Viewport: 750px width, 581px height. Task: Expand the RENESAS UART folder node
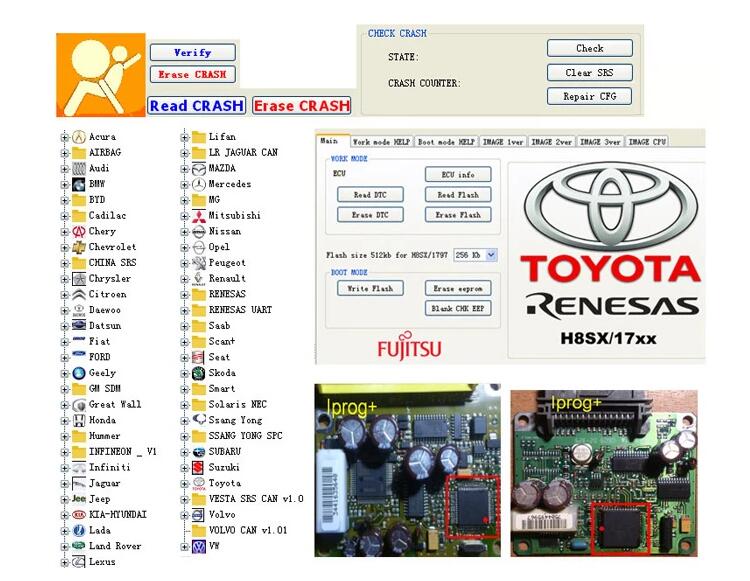[184, 311]
